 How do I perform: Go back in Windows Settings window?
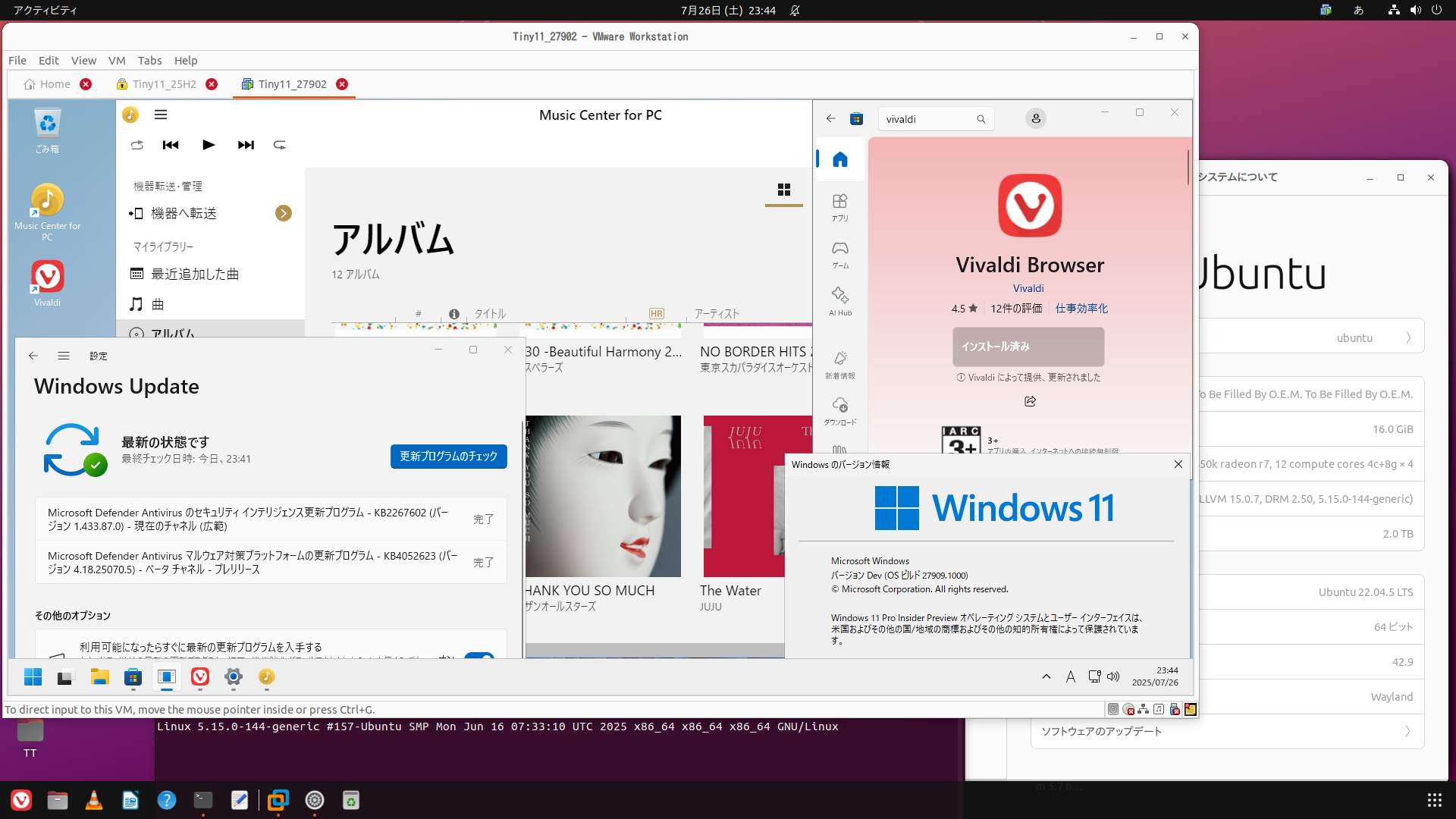(x=33, y=356)
